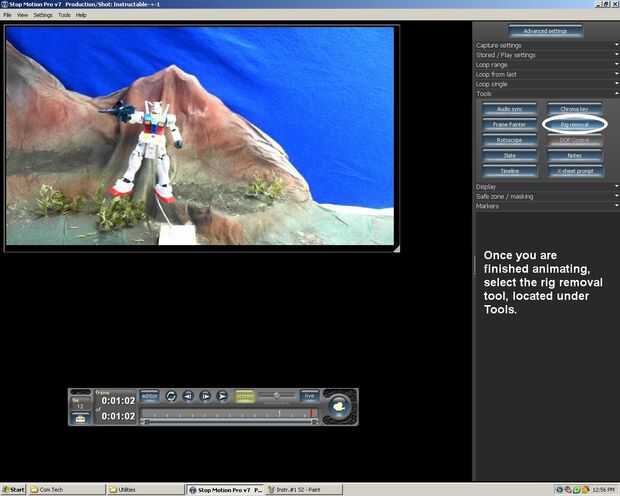Click the play button

[223, 396]
